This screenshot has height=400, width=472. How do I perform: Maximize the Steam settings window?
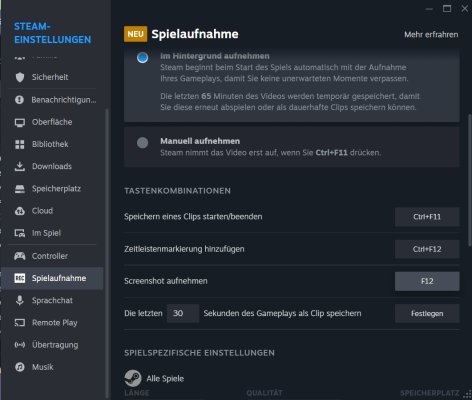click(447, 9)
